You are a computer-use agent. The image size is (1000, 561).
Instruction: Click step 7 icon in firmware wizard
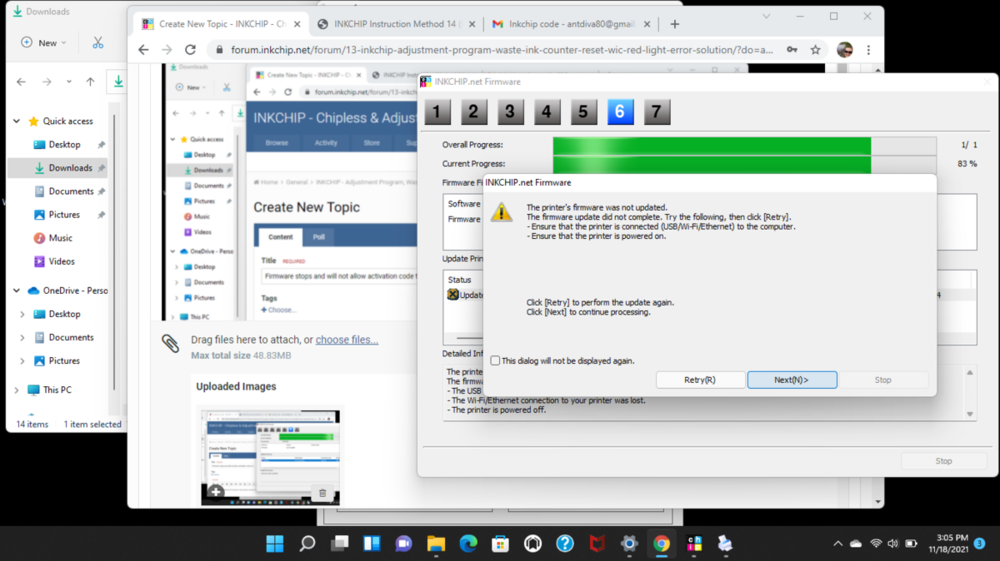pos(655,112)
